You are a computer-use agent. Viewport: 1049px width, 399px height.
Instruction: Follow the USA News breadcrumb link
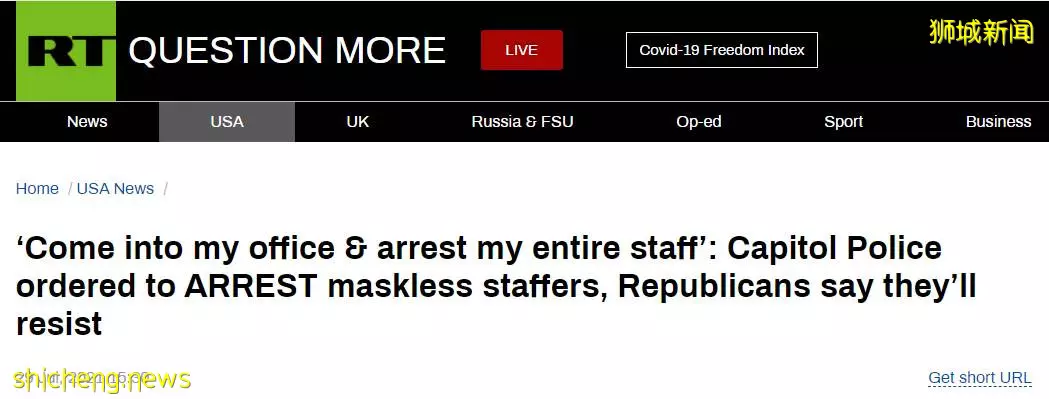(x=115, y=189)
